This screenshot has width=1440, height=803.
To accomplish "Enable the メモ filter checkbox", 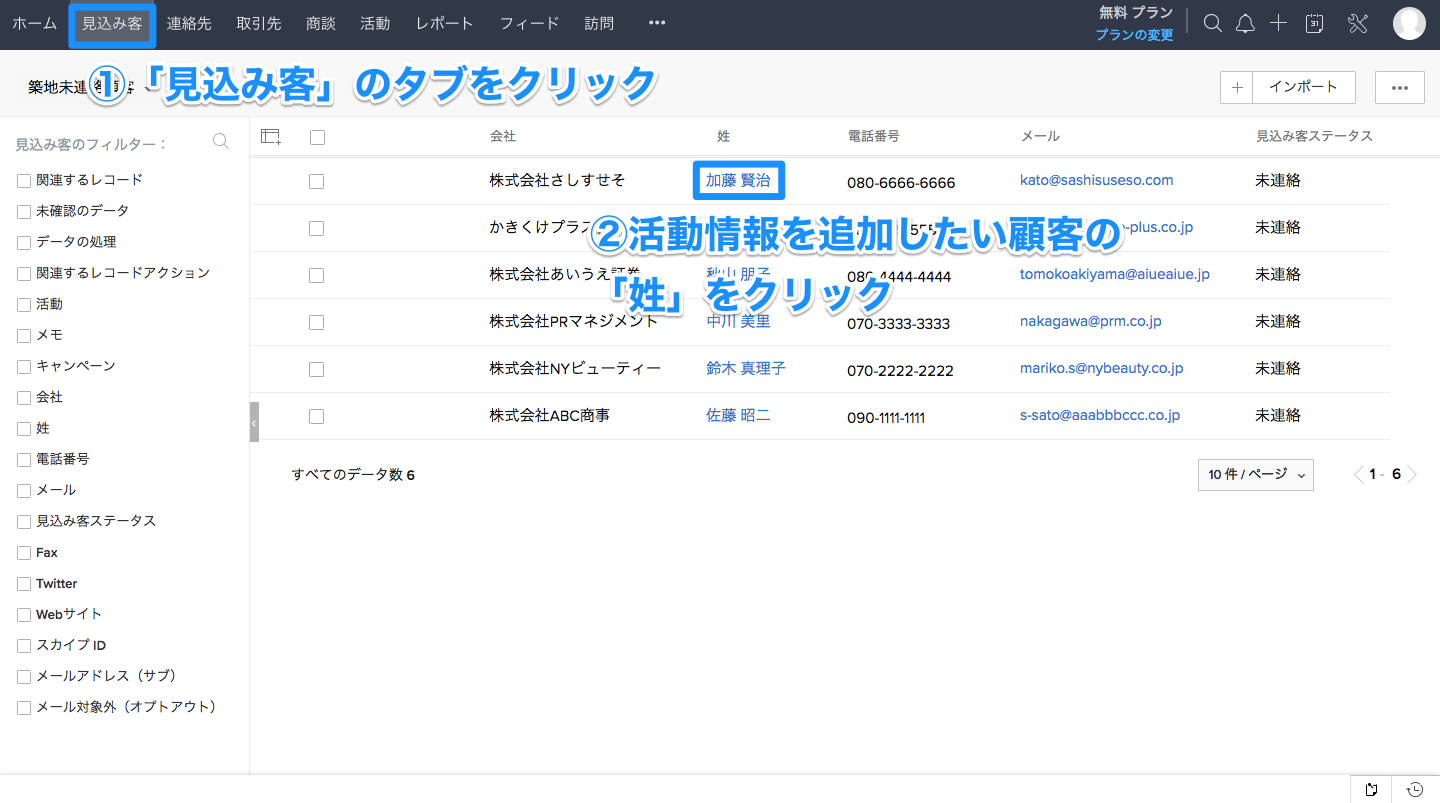I will click(x=24, y=336).
